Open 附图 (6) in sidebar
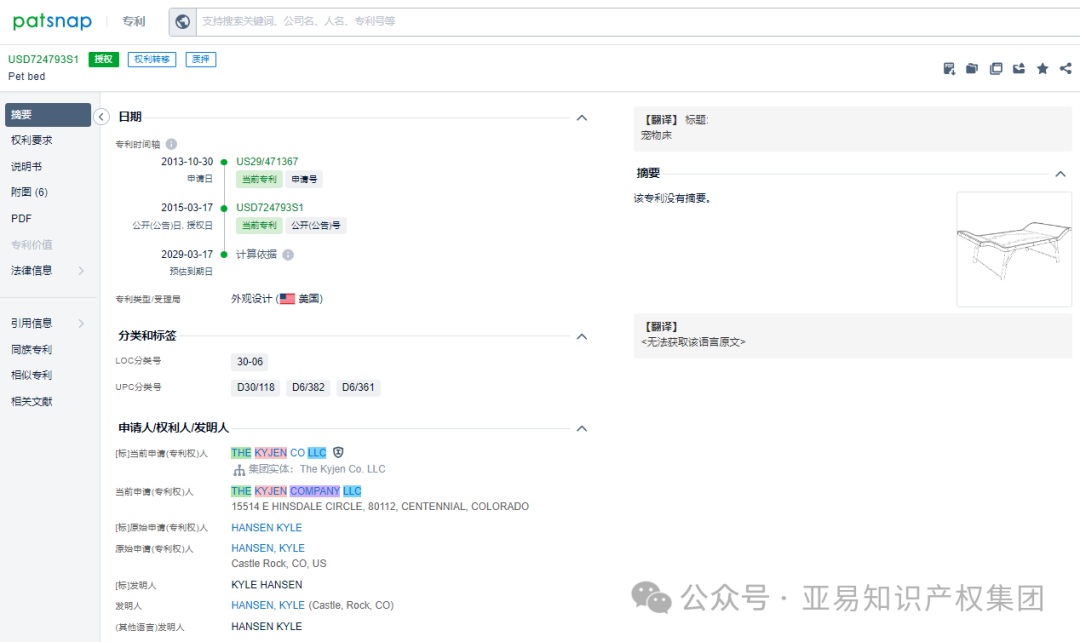The height and width of the screenshot is (642, 1080). 30,192
